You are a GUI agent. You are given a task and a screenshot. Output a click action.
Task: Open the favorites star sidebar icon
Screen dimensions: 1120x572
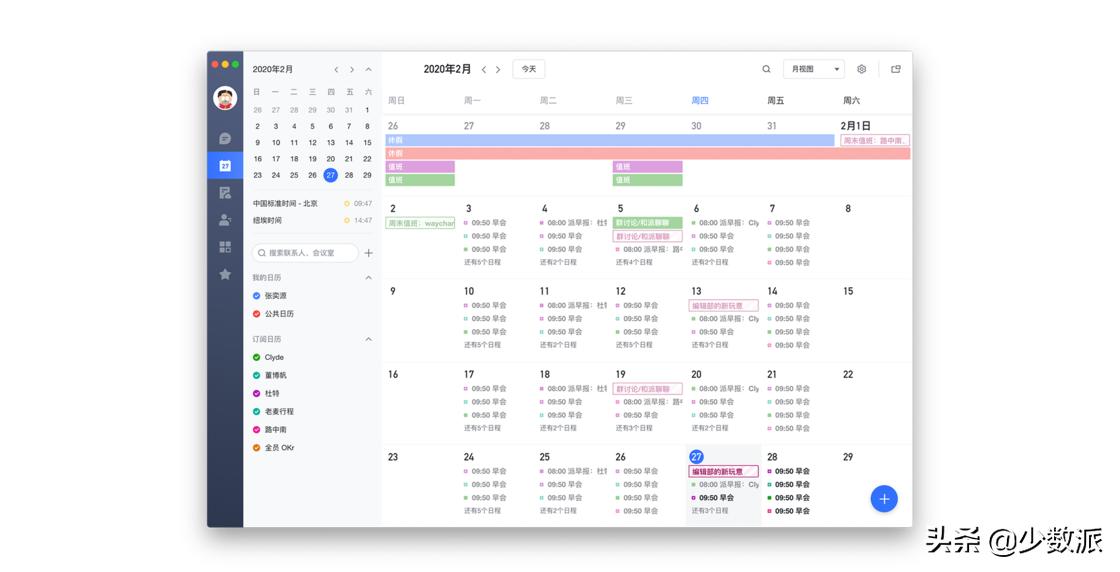[225, 274]
